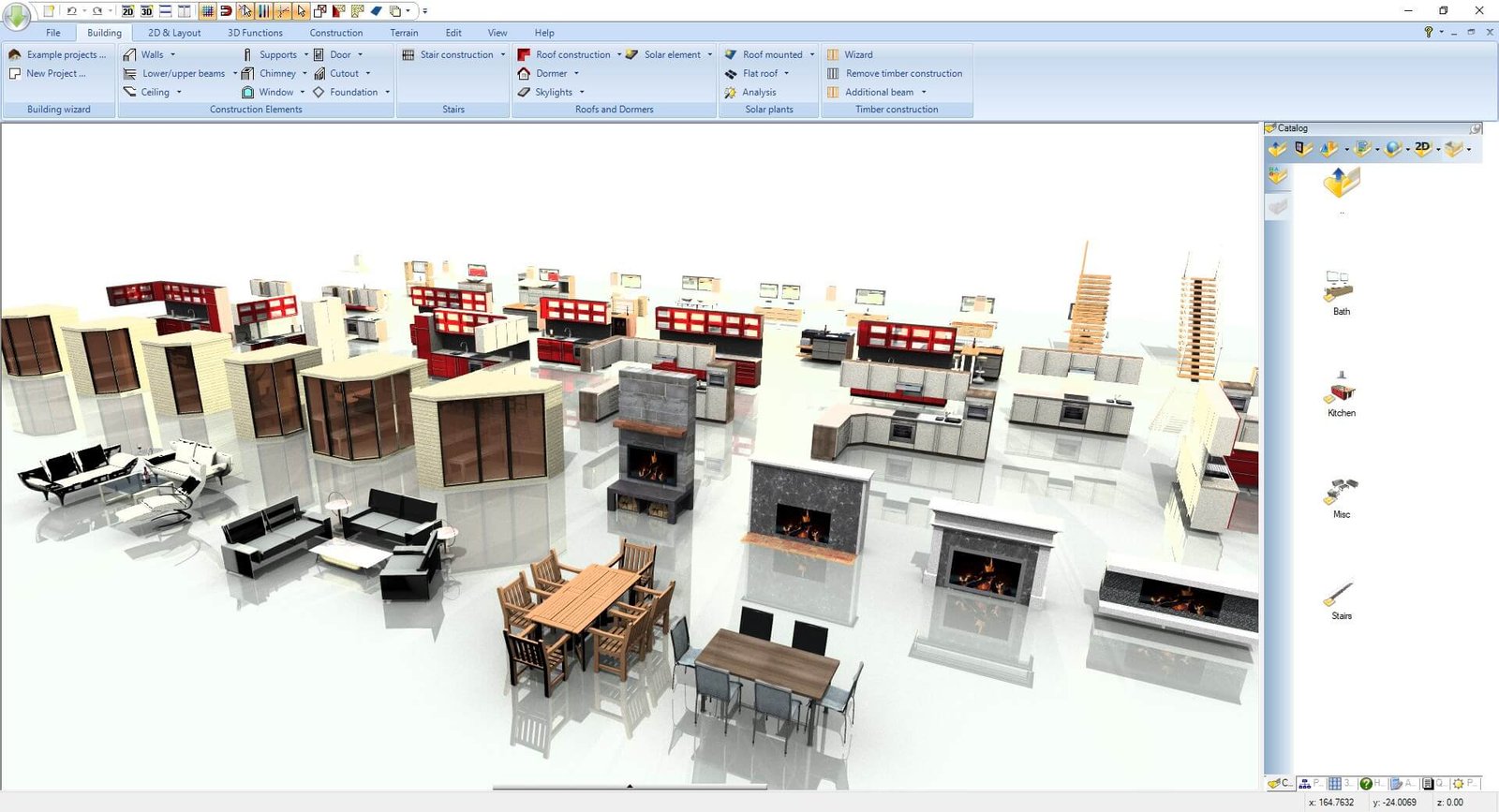Expand the Walls dropdown arrow
The height and width of the screenshot is (812, 1499).
(173, 54)
